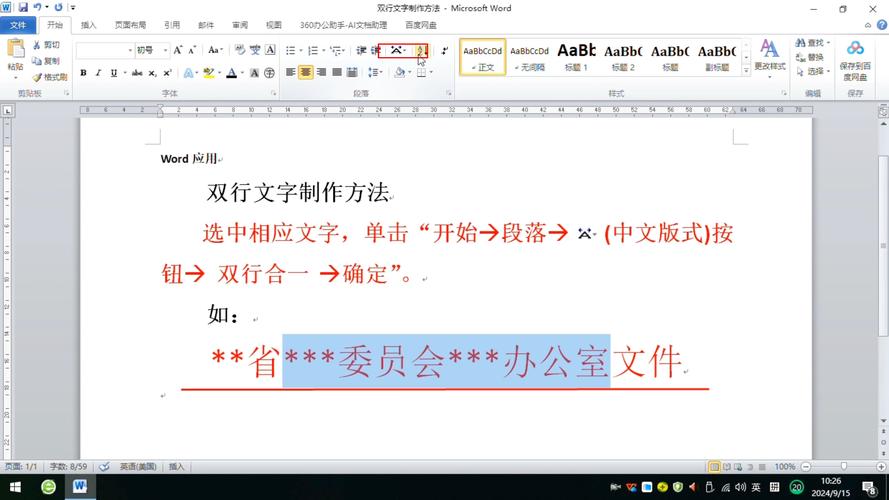Image resolution: width=889 pixels, height=500 pixels.
Task: Click the Enclosed Characters (字) icon
Action: (x=269, y=73)
